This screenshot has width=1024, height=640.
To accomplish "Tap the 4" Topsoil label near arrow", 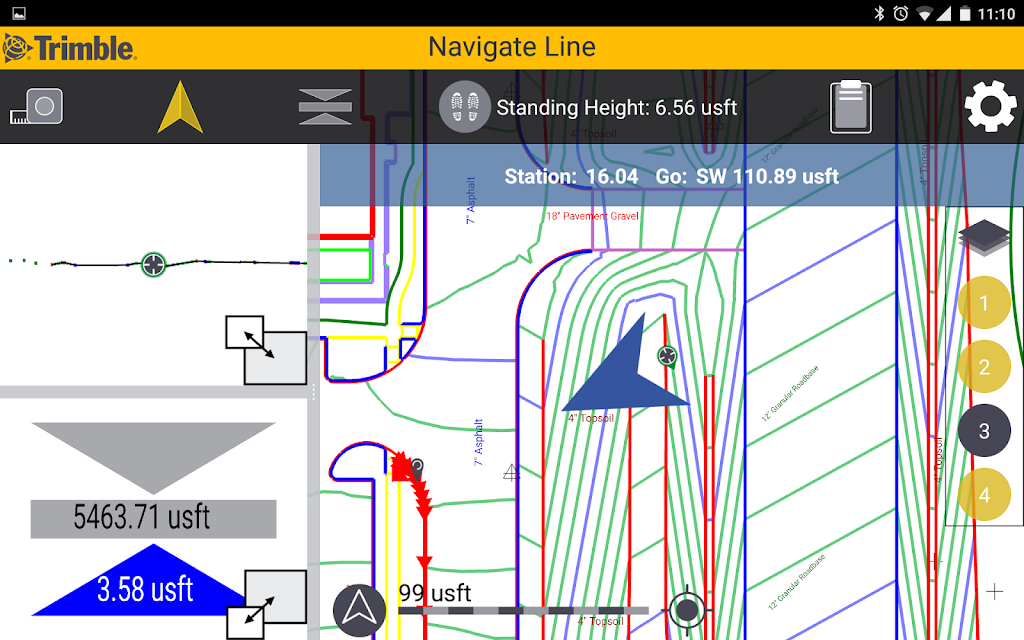I will [x=591, y=418].
